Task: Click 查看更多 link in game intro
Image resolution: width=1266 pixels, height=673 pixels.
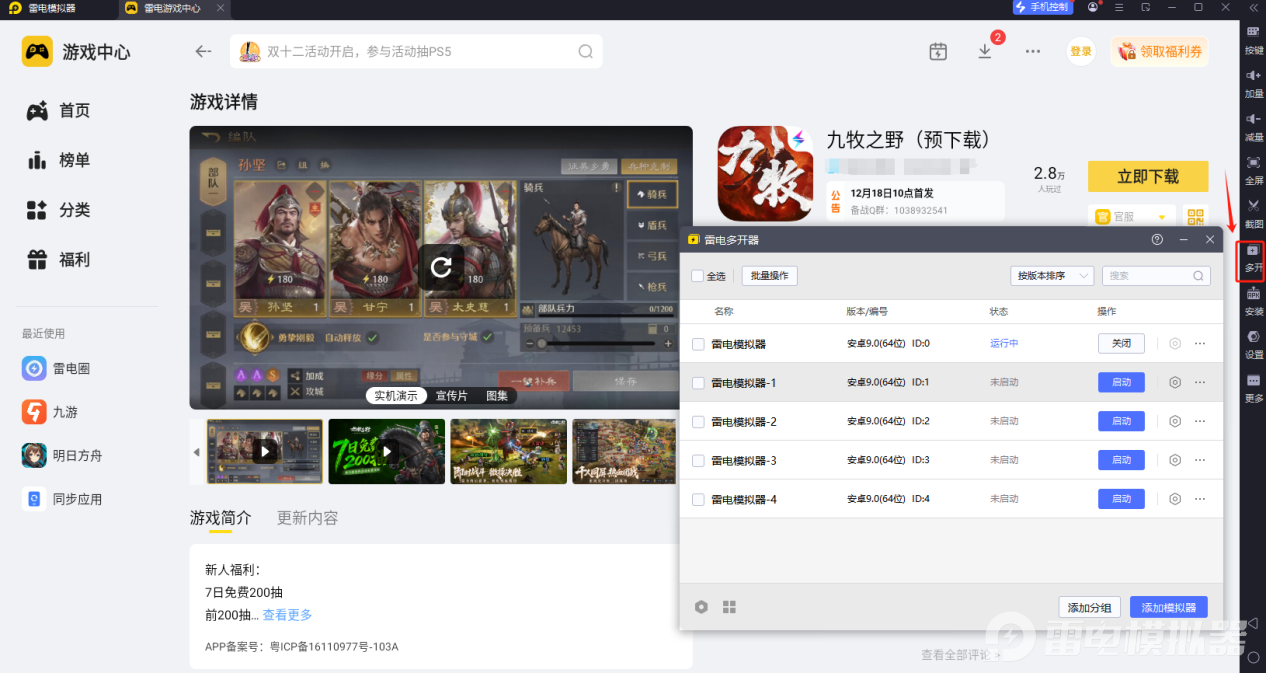Action: pos(287,615)
